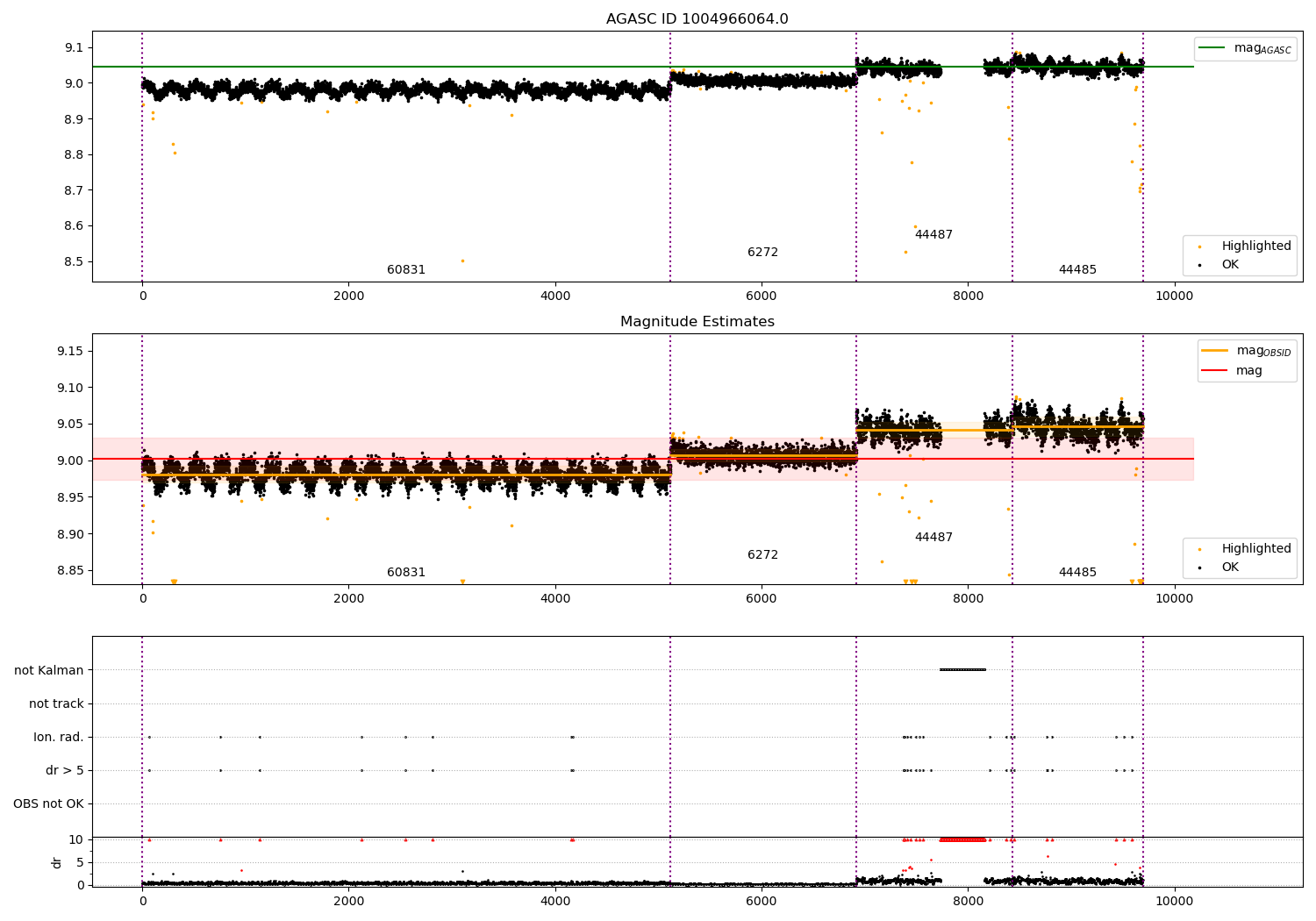1316x921 pixels.
Task: Click the 60831 obsid label in top plot
Action: tap(406, 270)
